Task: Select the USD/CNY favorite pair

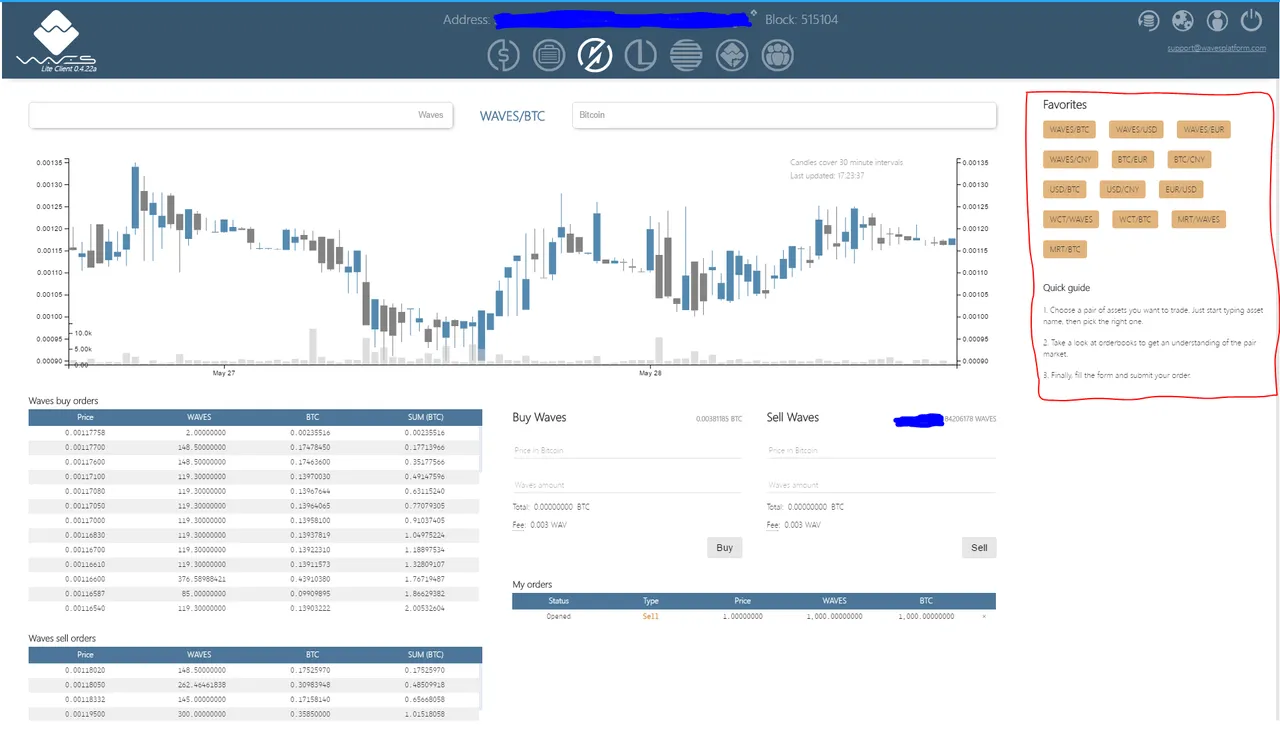Action: coord(1122,189)
